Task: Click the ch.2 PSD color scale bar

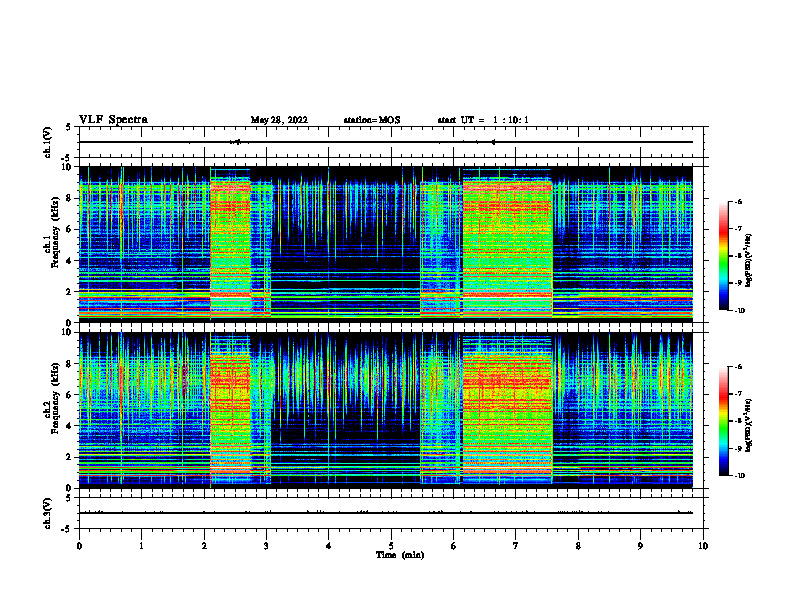Action: [723, 421]
